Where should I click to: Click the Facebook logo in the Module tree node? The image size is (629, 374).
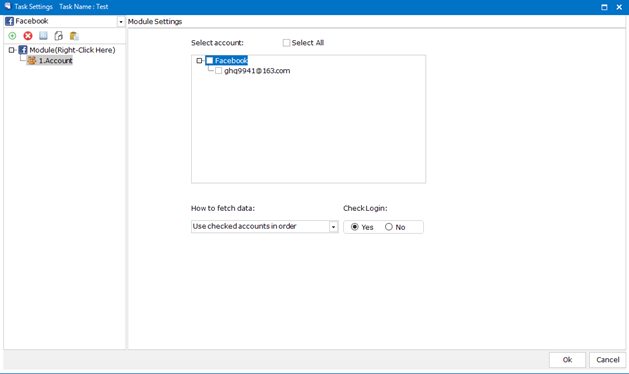[x=23, y=50]
